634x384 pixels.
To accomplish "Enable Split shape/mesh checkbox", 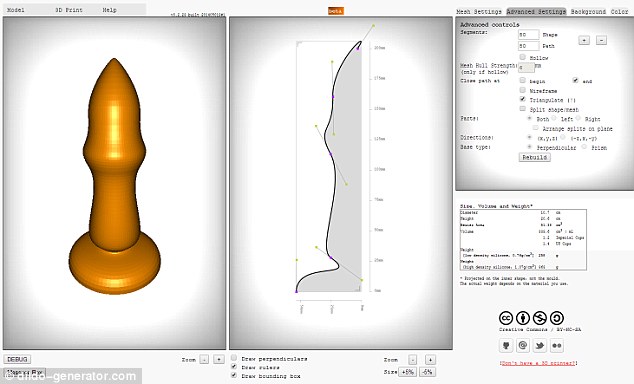I will point(522,109).
